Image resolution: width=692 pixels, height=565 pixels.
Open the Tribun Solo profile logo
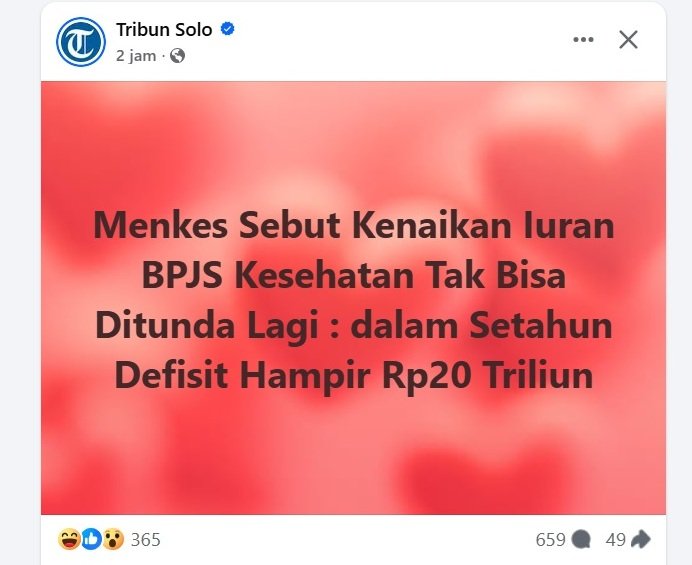[x=81, y=42]
